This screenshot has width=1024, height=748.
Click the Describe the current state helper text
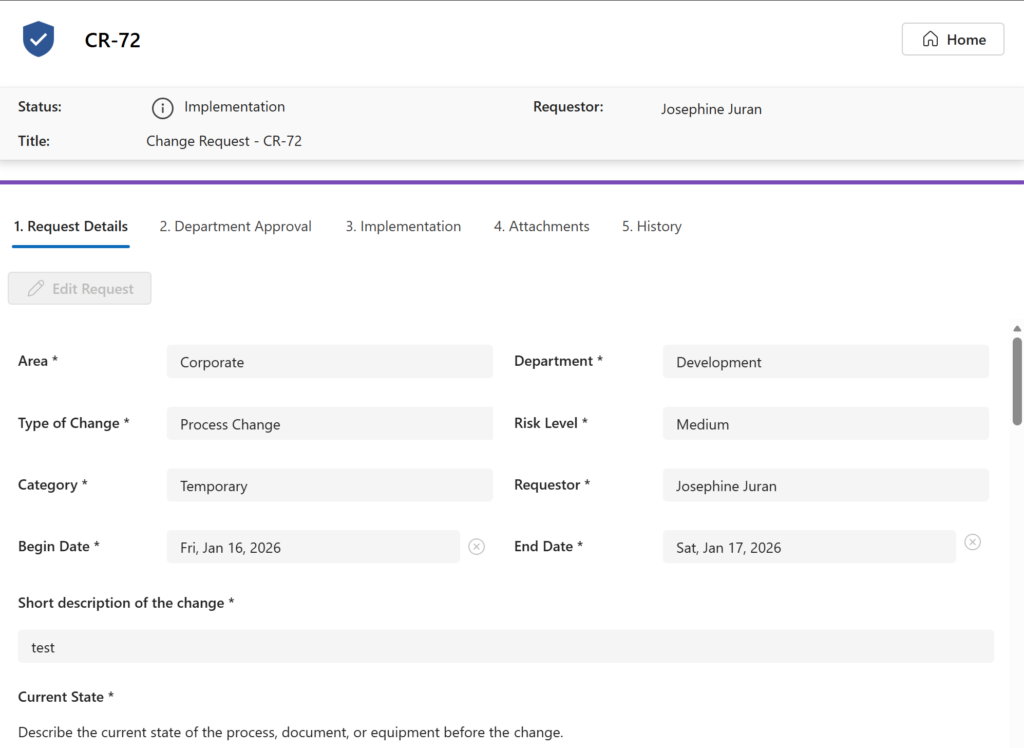pyautogui.click(x=291, y=732)
